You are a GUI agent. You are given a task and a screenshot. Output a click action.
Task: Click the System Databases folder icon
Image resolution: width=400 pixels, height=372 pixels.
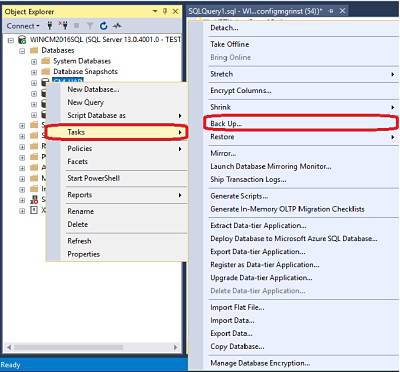[46, 61]
